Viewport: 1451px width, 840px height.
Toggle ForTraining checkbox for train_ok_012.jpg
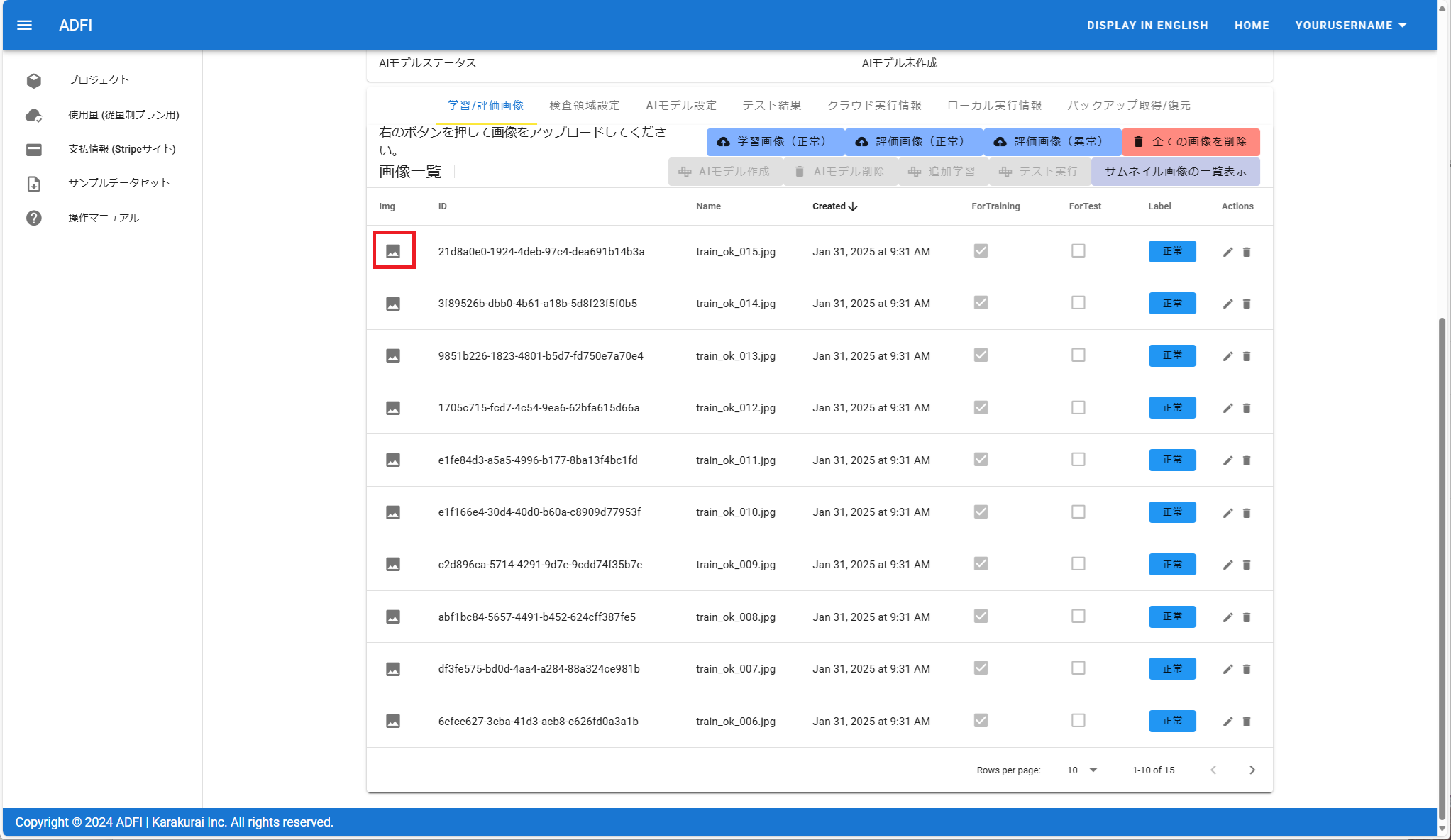[981, 408]
